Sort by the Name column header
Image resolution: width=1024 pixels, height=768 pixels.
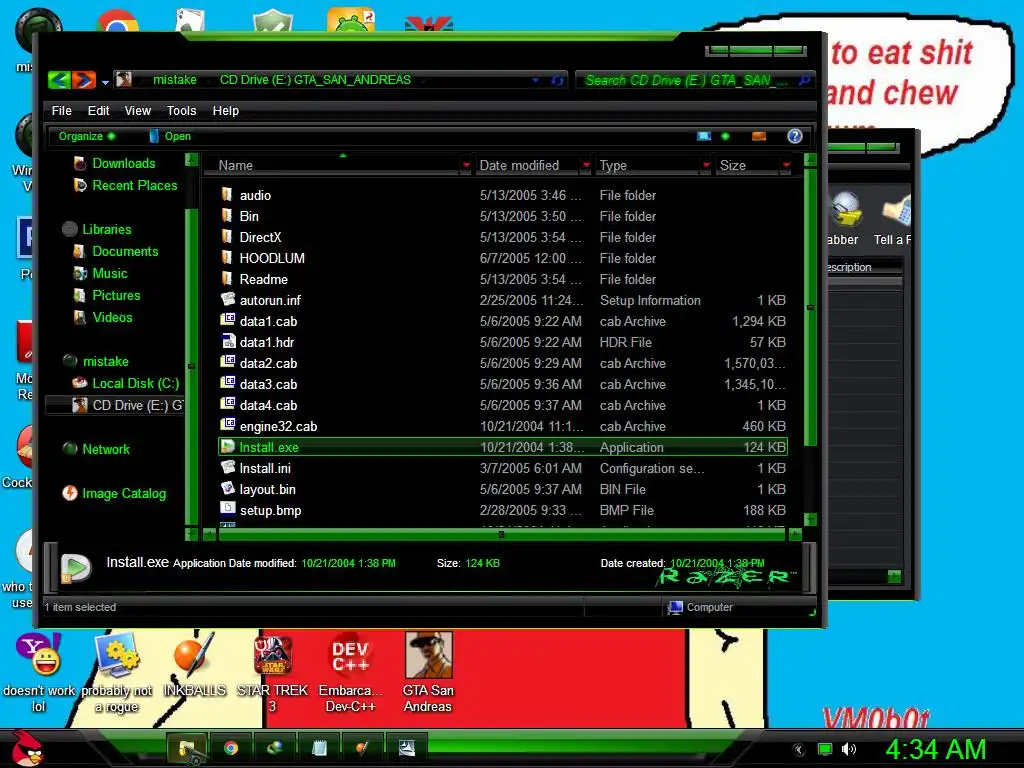236,165
